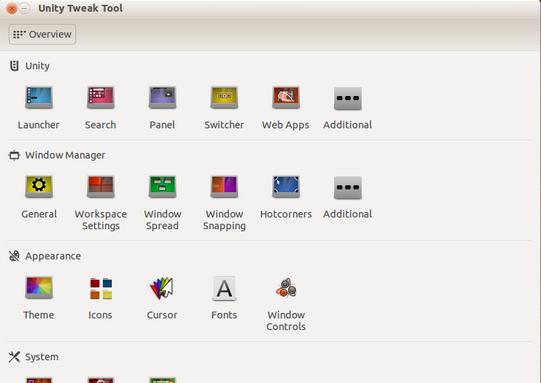Viewport: 541px width, 383px height.
Task: Click the Window Manager section header
Action: (65, 155)
